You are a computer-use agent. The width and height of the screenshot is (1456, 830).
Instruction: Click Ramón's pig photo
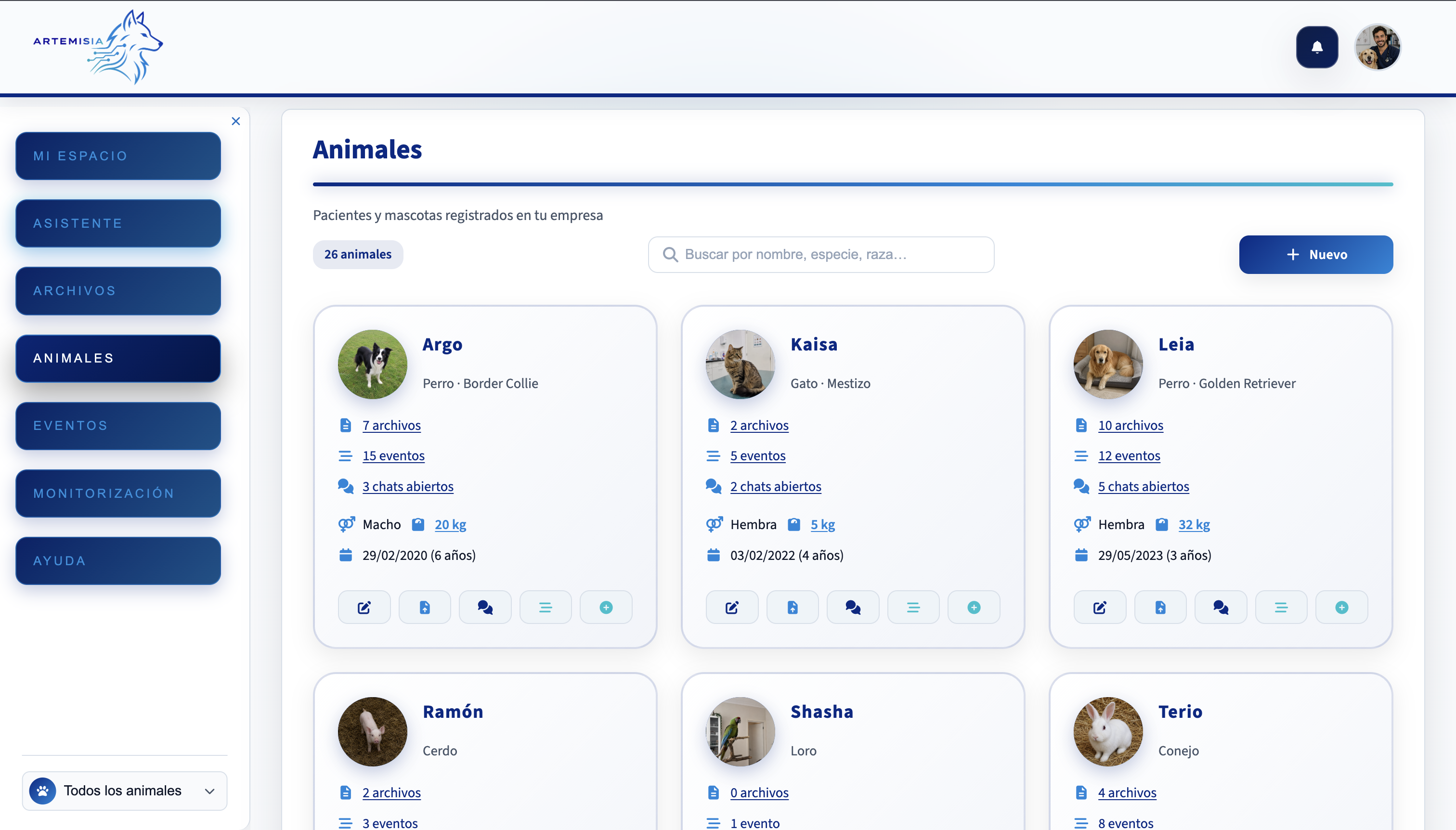pos(373,732)
